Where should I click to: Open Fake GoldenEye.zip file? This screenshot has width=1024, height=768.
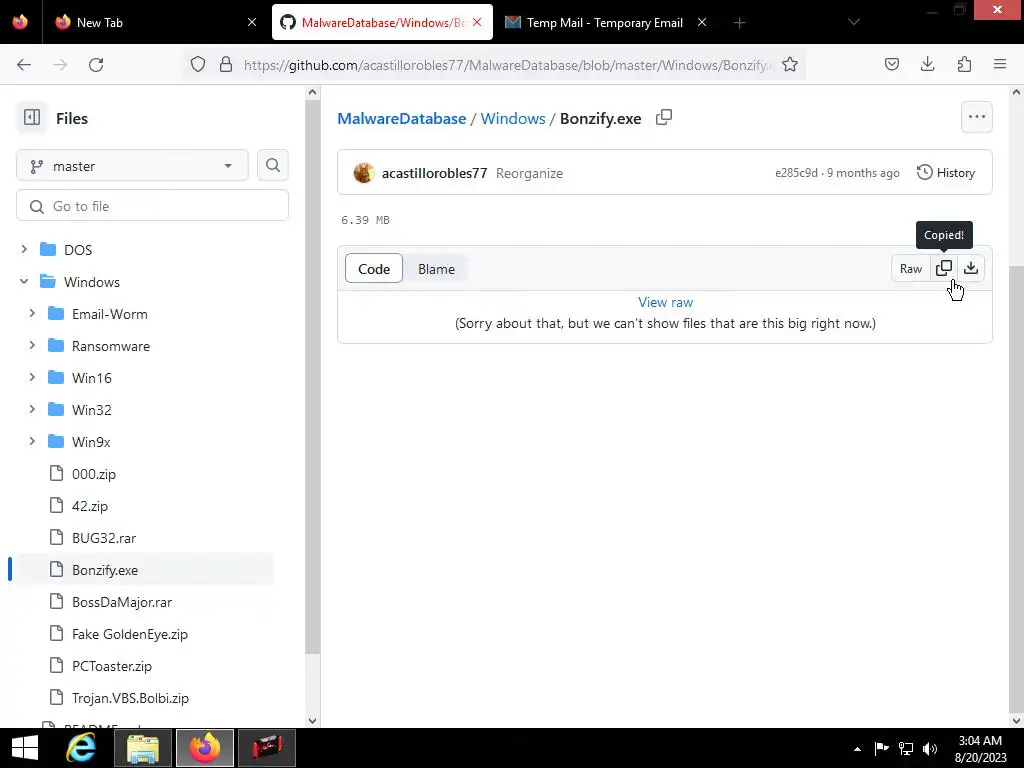129,633
